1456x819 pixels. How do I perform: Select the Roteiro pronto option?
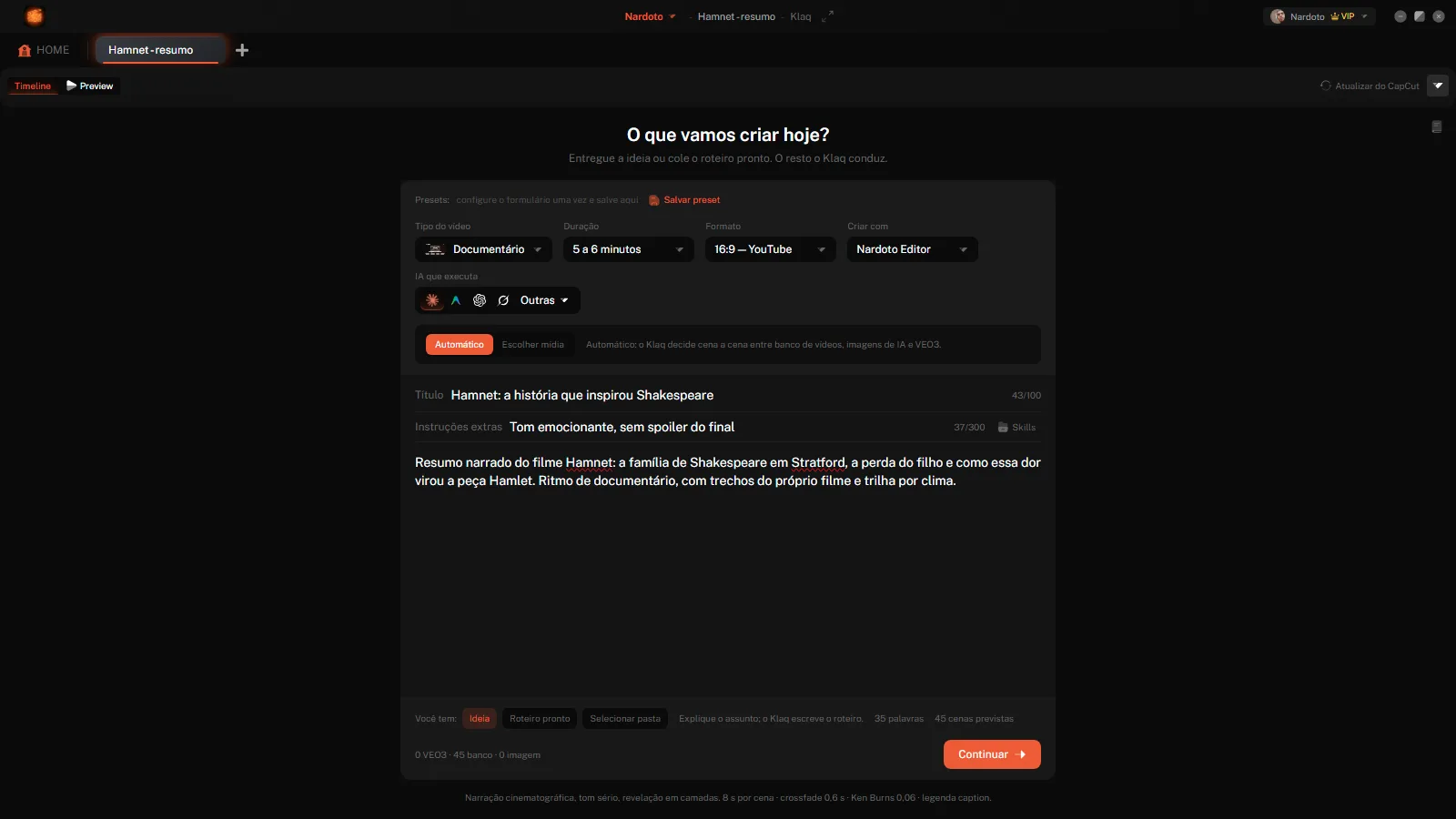point(540,719)
